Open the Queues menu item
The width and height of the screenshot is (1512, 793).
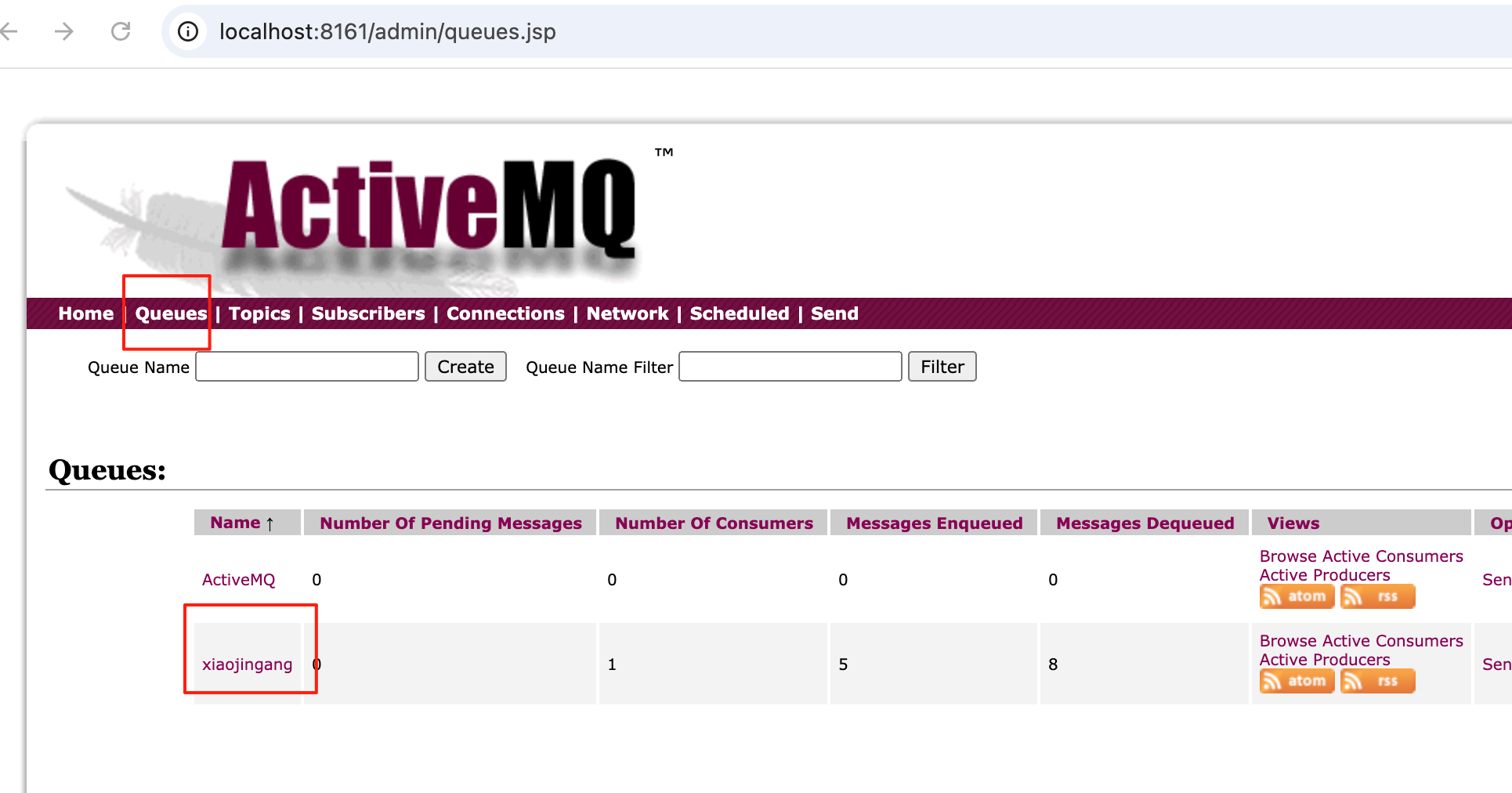click(x=171, y=313)
